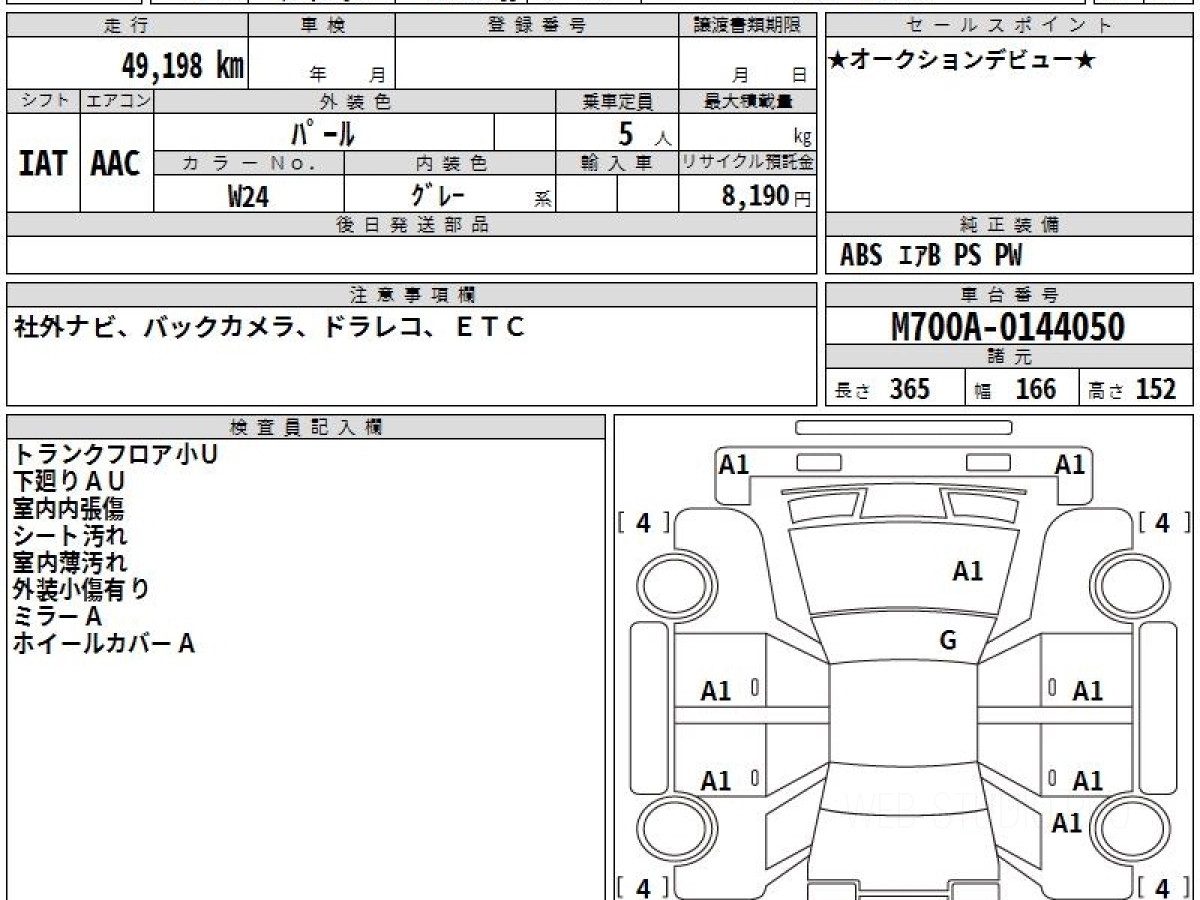Select the 車台番号 header
The image size is (1200, 900).
tap(1009, 295)
